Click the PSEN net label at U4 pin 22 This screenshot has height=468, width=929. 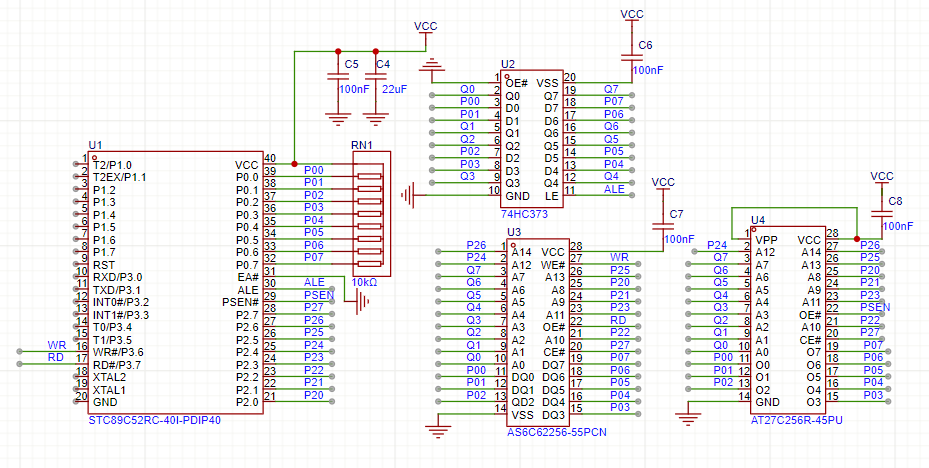tap(875, 307)
